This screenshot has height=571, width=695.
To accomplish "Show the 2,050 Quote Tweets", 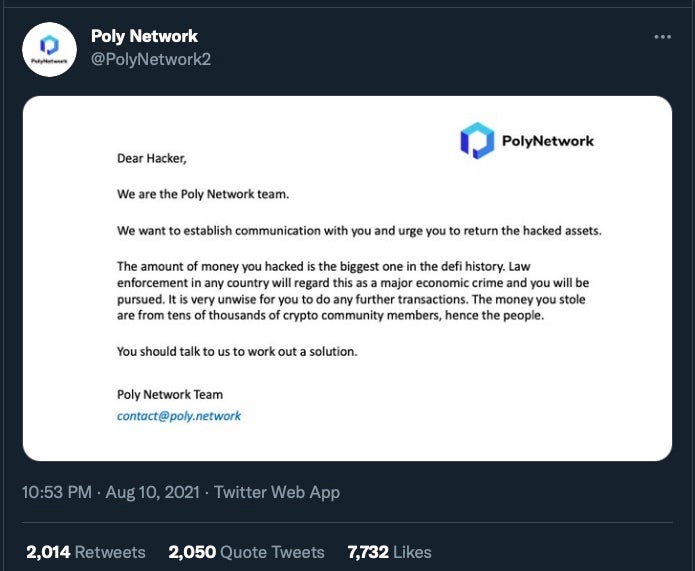I will [246, 552].
